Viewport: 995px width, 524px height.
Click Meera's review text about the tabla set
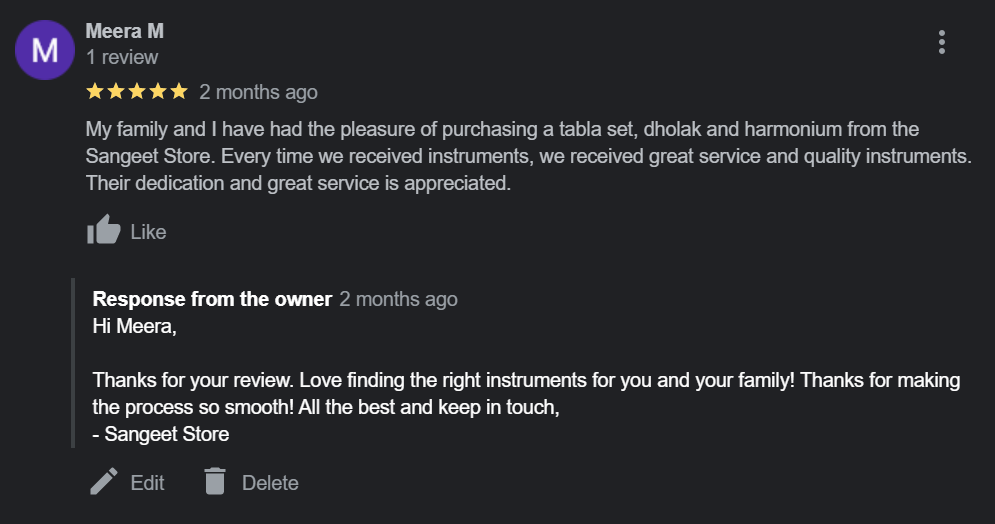click(500, 156)
